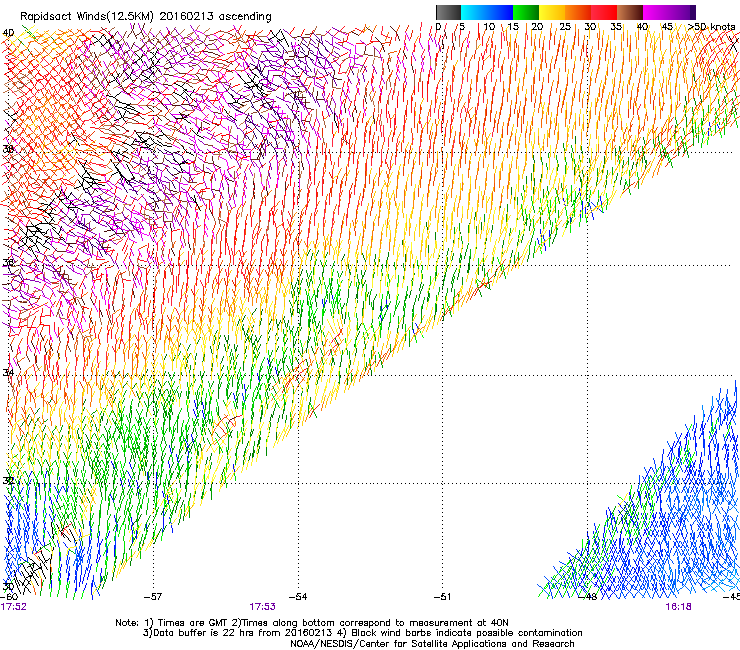Click the longitude label '-51'
740x650 pixels.
(x=442, y=597)
